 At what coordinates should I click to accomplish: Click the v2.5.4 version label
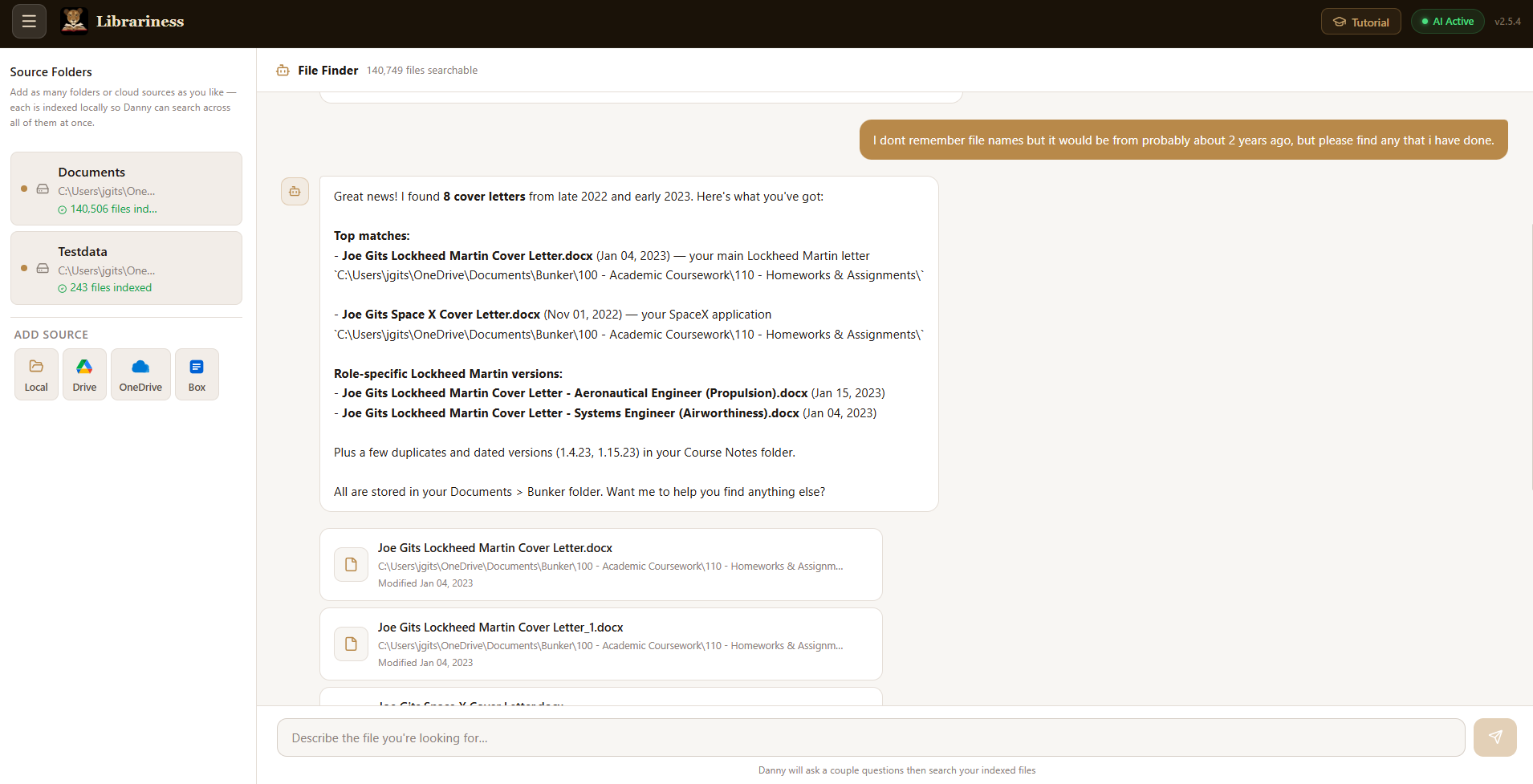click(x=1507, y=22)
